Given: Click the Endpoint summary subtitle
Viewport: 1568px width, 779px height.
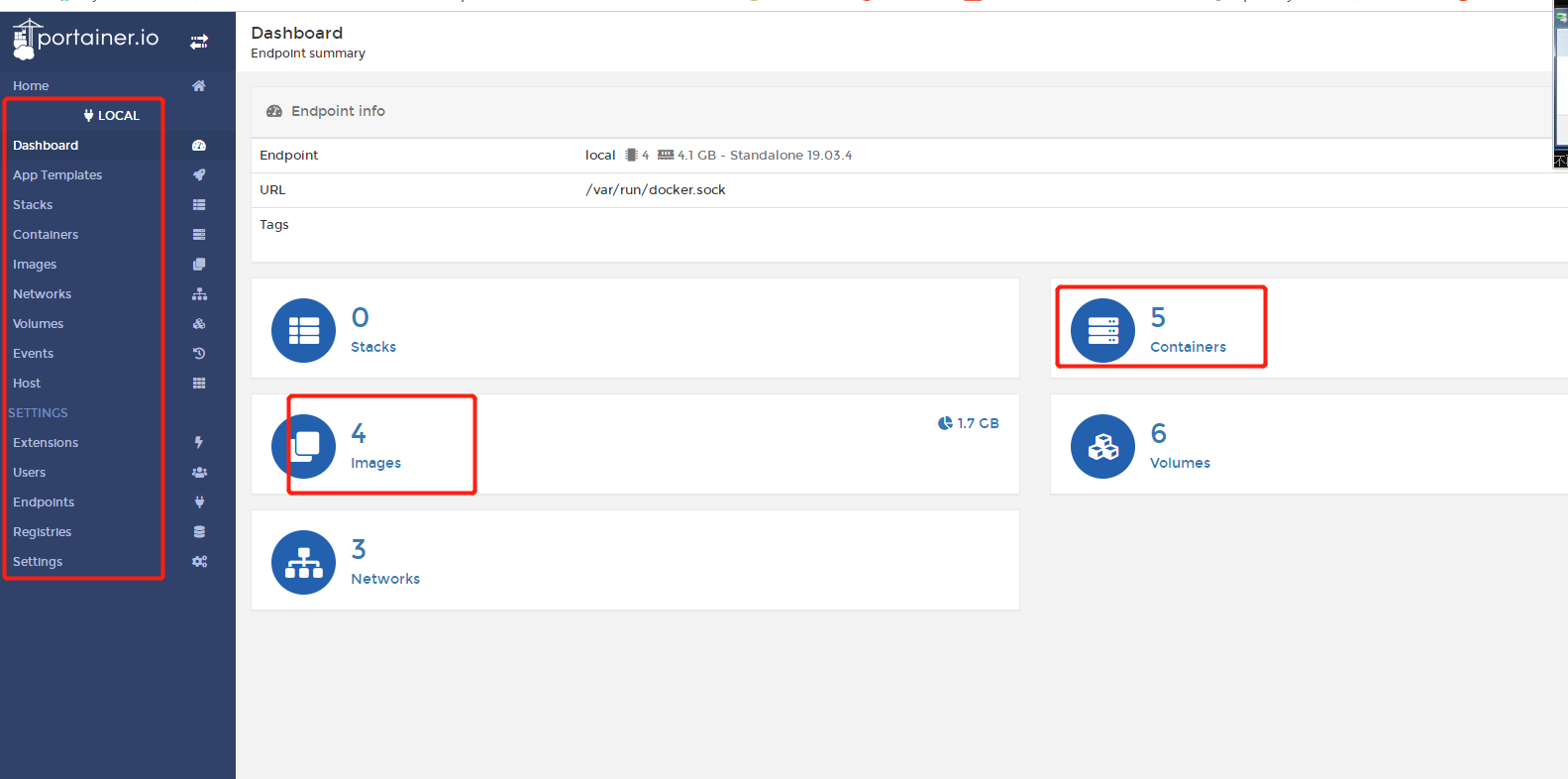Looking at the screenshot, I should pyautogui.click(x=308, y=54).
